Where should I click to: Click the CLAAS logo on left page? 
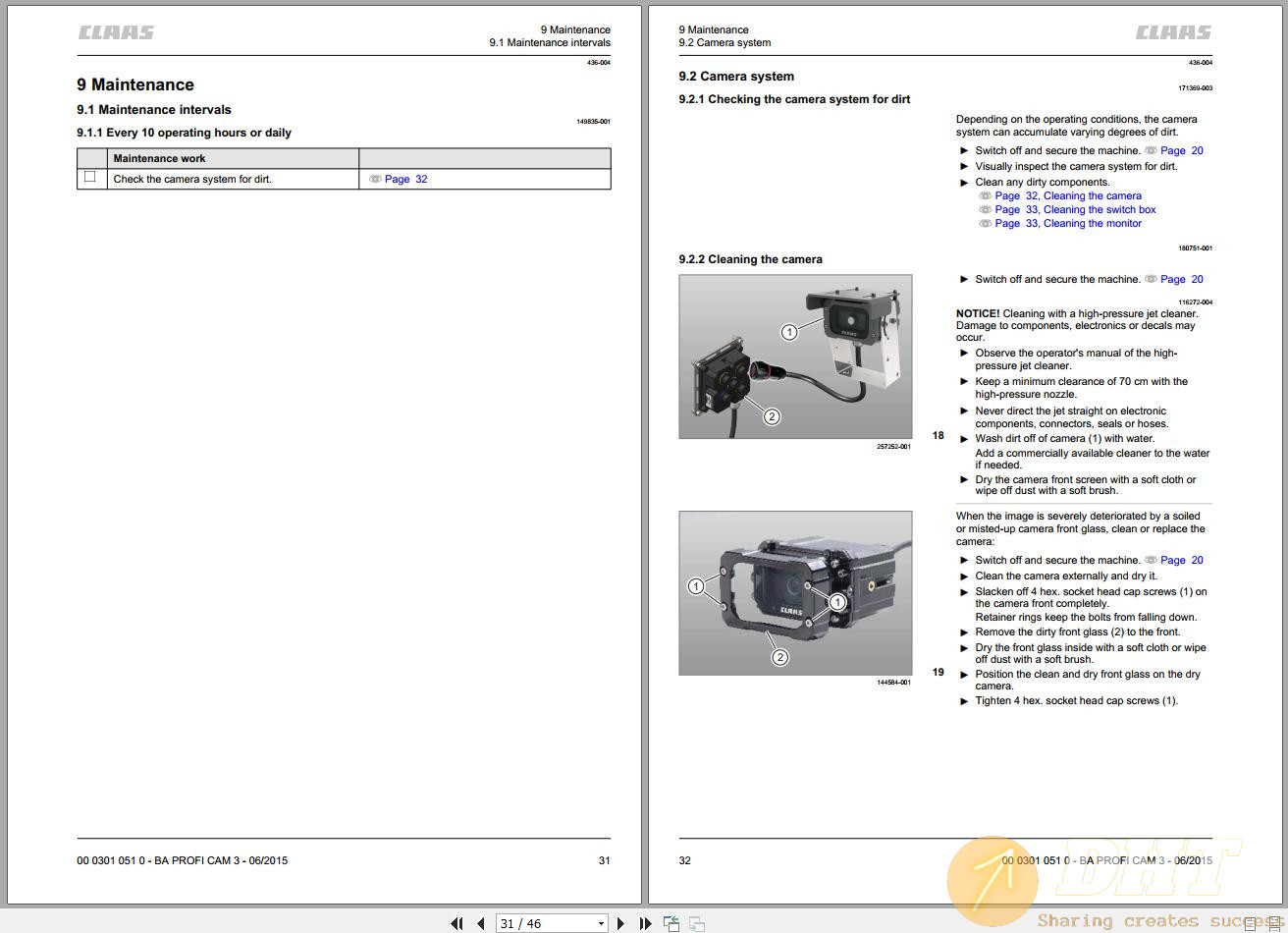(116, 32)
